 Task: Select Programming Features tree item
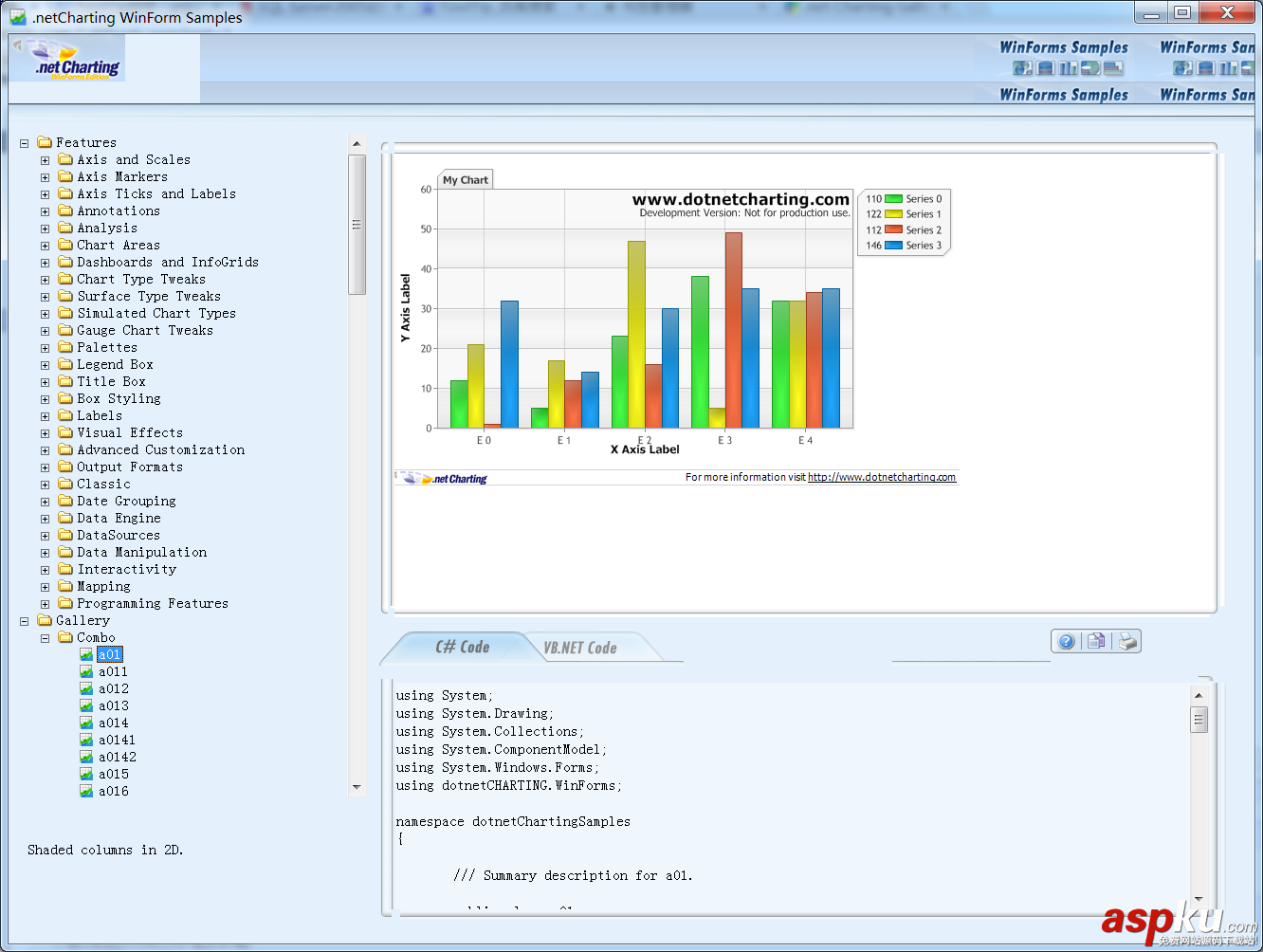[x=153, y=603]
